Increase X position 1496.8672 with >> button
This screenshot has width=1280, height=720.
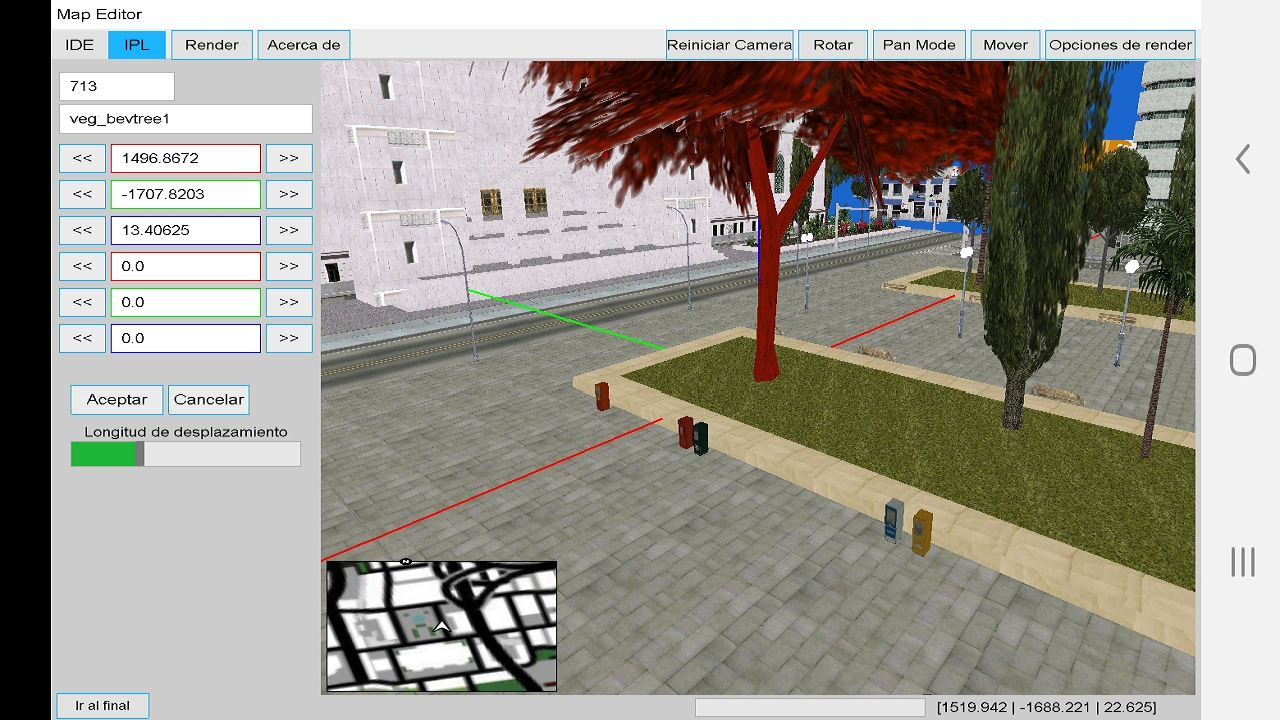pos(289,158)
